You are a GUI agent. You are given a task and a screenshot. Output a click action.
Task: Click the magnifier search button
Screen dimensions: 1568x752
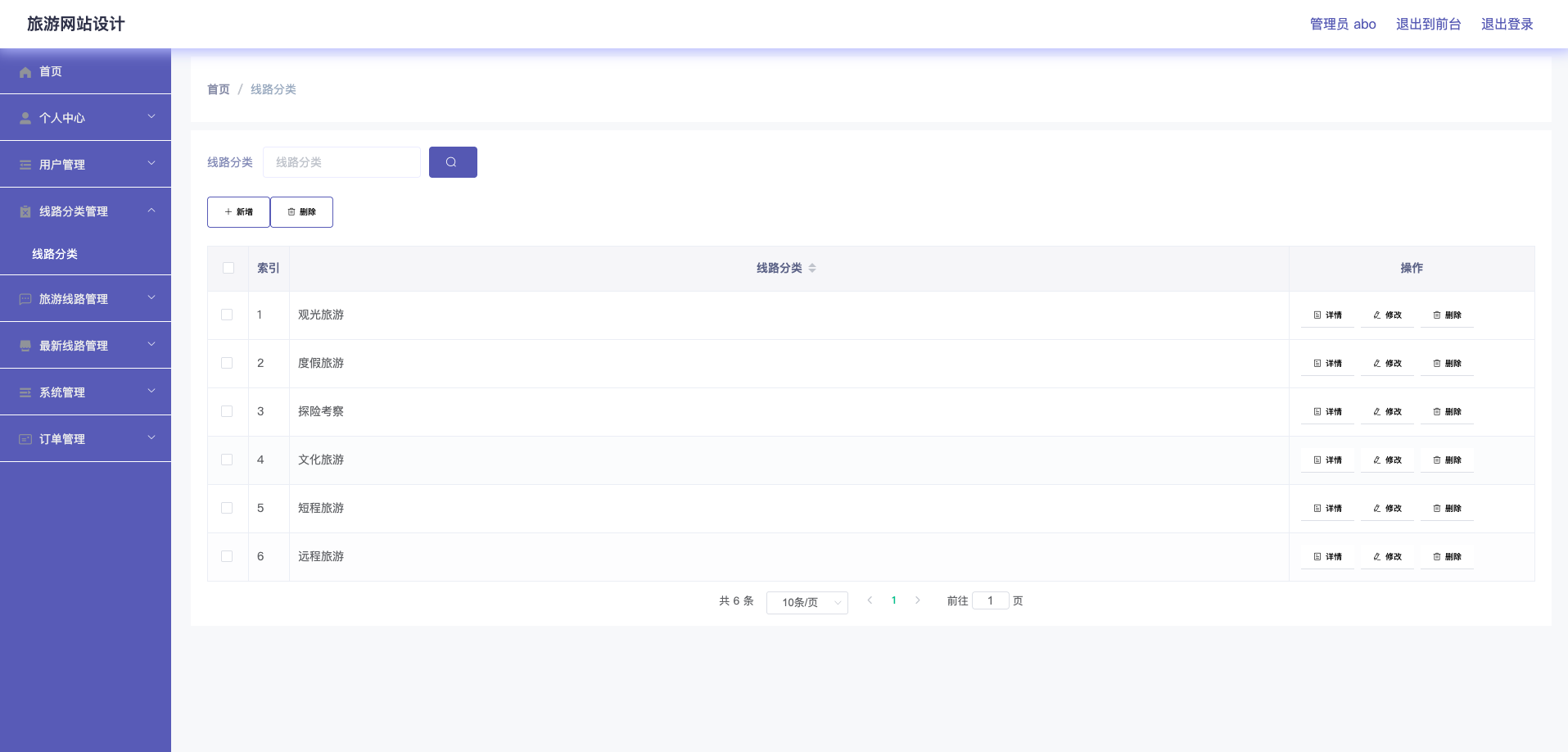(x=453, y=162)
